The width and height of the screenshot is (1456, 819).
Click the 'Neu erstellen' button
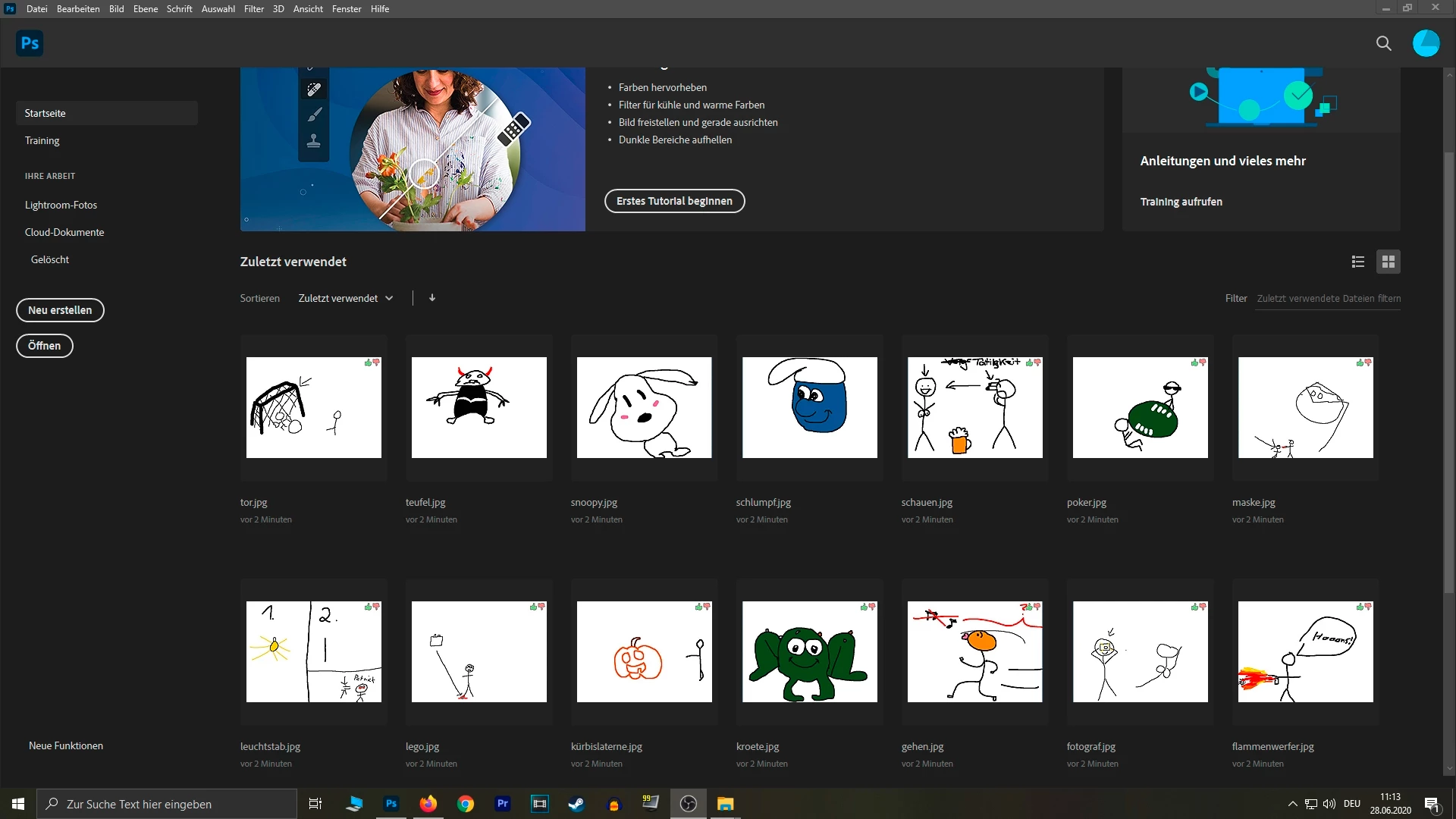60,310
